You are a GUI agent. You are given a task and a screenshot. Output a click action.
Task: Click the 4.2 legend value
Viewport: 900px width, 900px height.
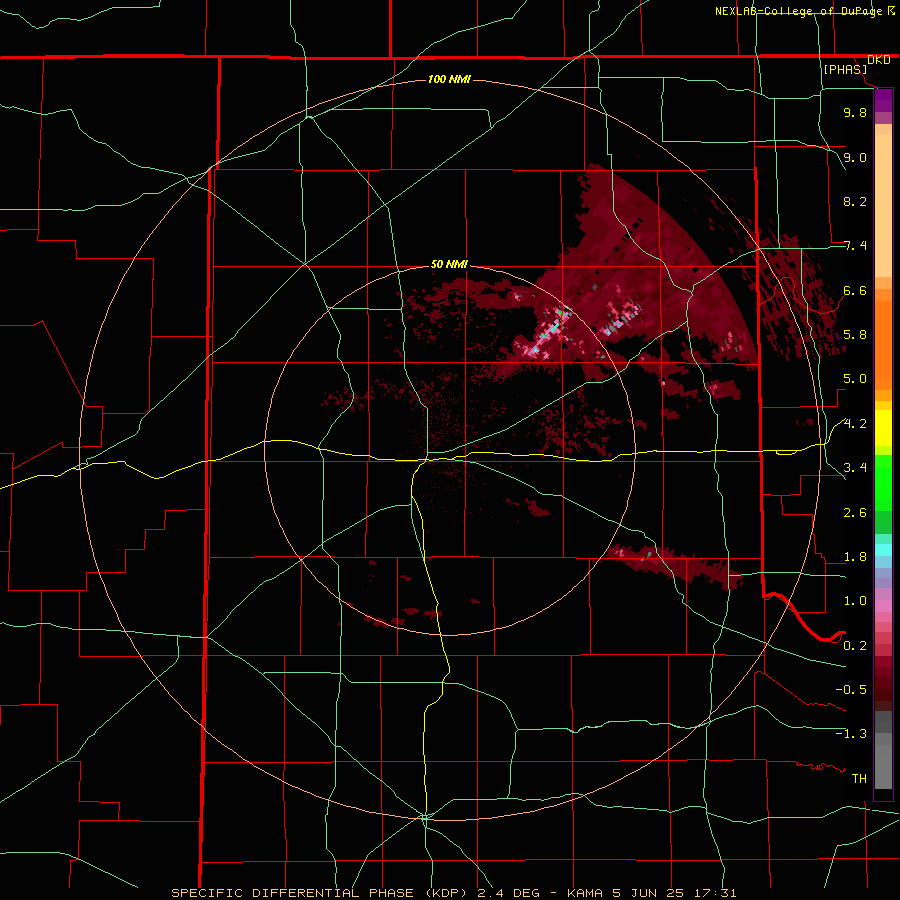pos(855,424)
